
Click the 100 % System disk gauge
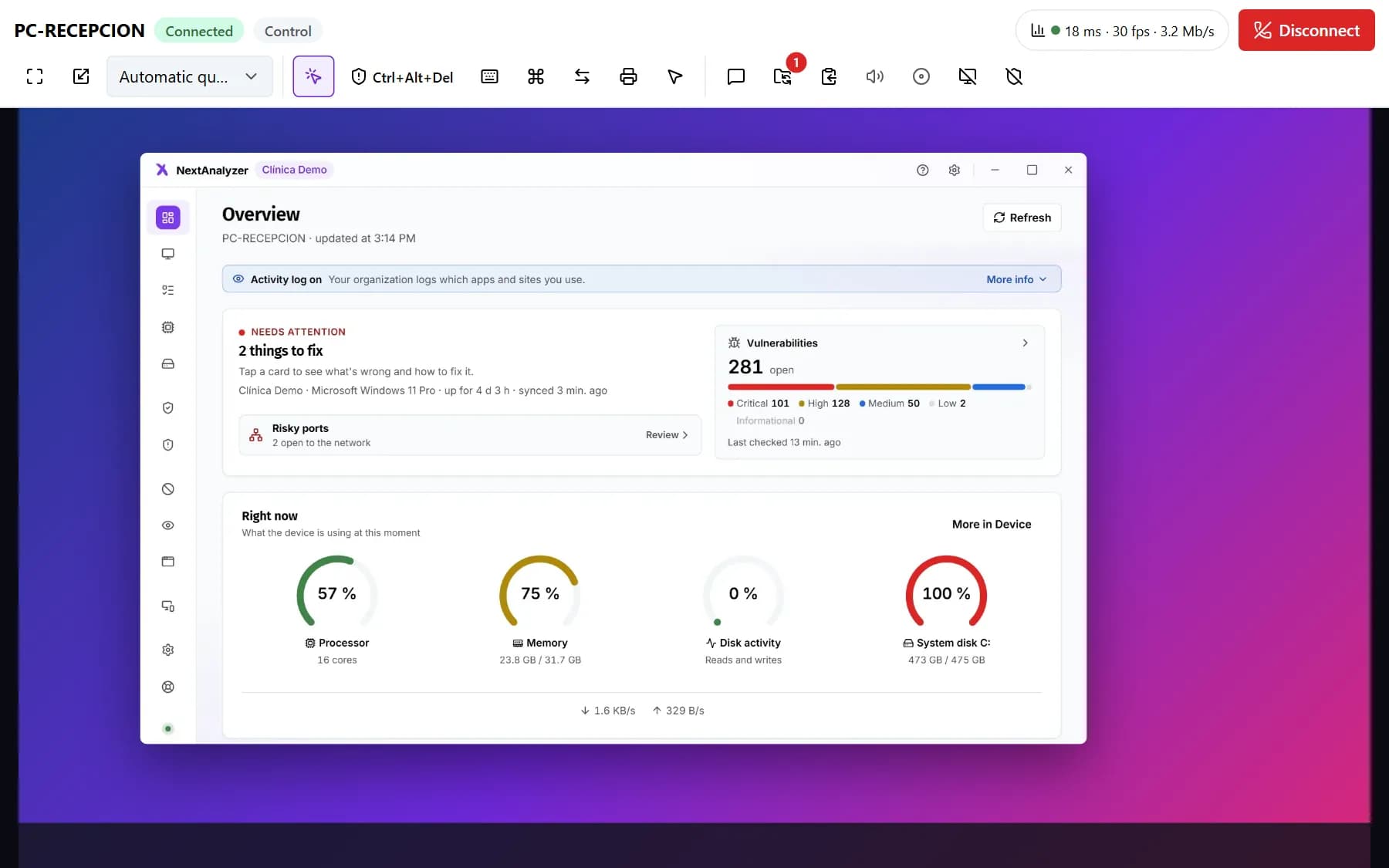(x=946, y=593)
